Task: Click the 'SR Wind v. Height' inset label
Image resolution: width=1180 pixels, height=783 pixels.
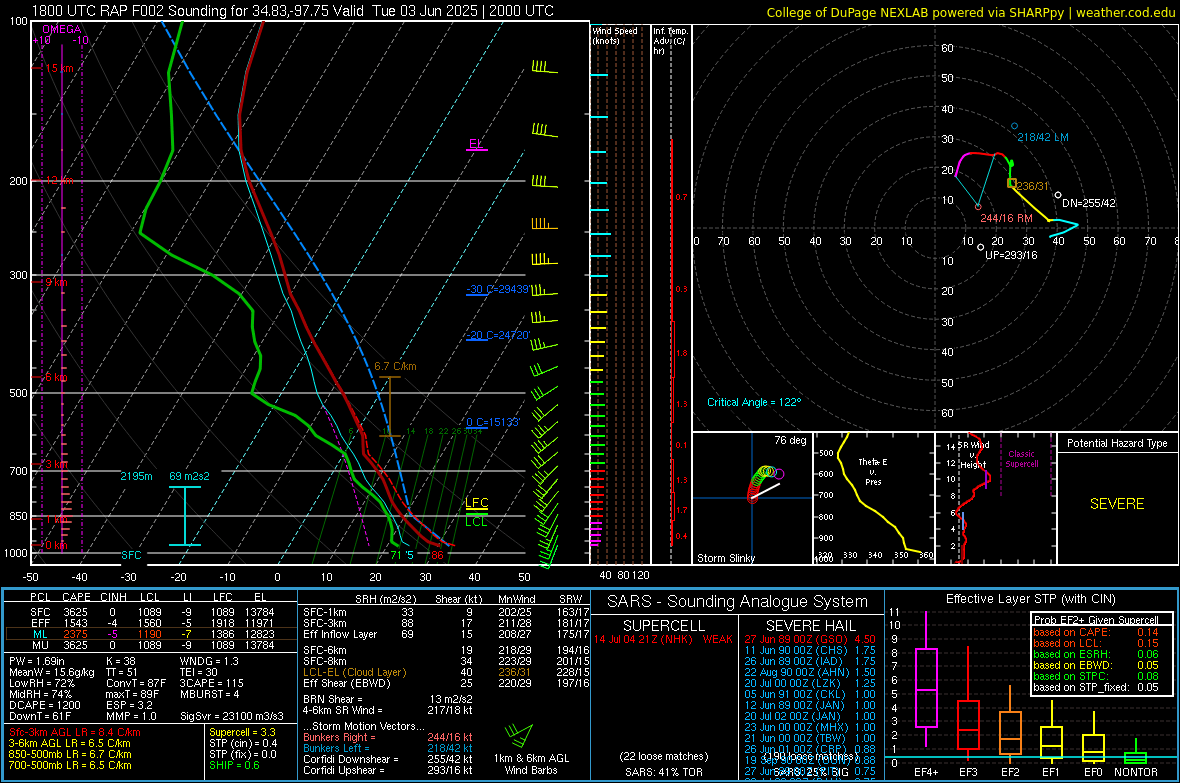Action: pyautogui.click(x=974, y=455)
